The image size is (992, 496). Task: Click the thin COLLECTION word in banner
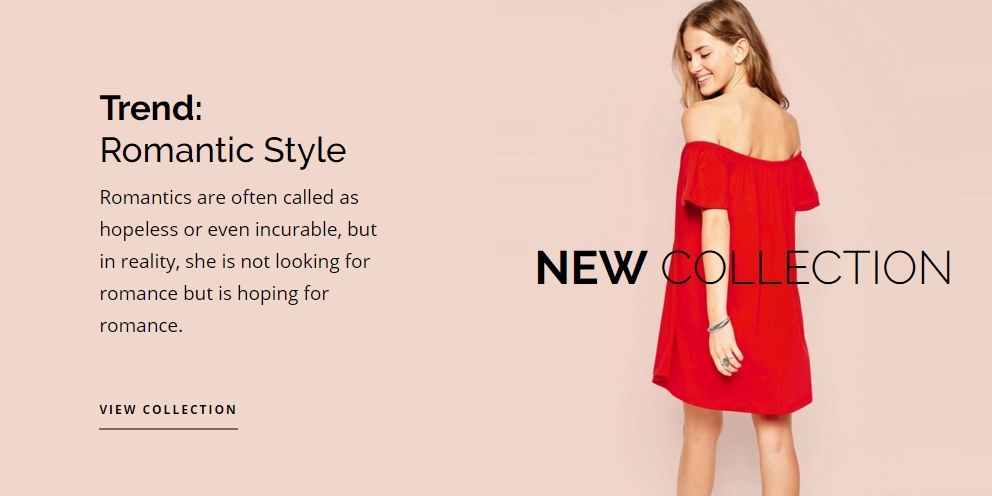click(x=806, y=268)
